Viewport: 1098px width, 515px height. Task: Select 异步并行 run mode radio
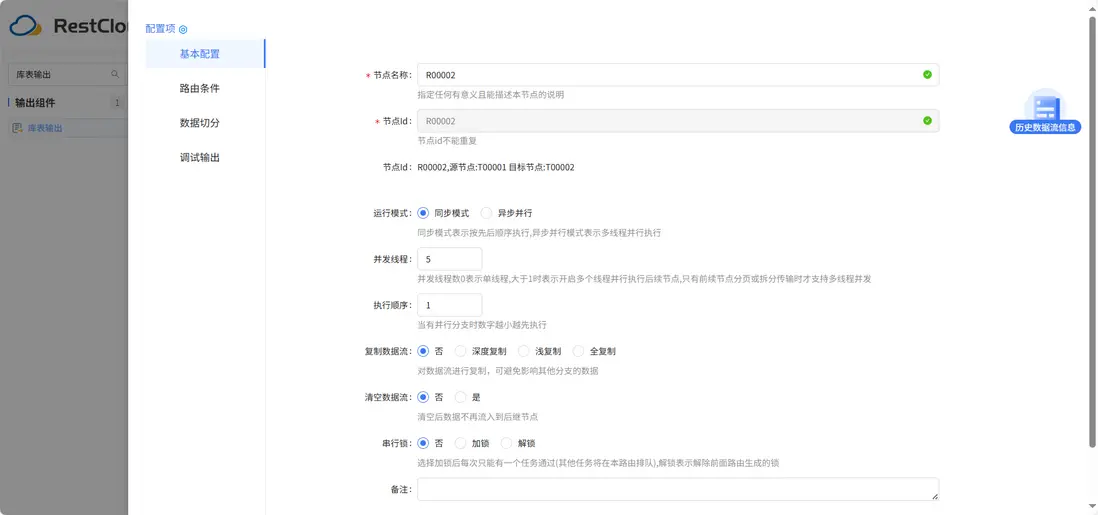[486, 212]
